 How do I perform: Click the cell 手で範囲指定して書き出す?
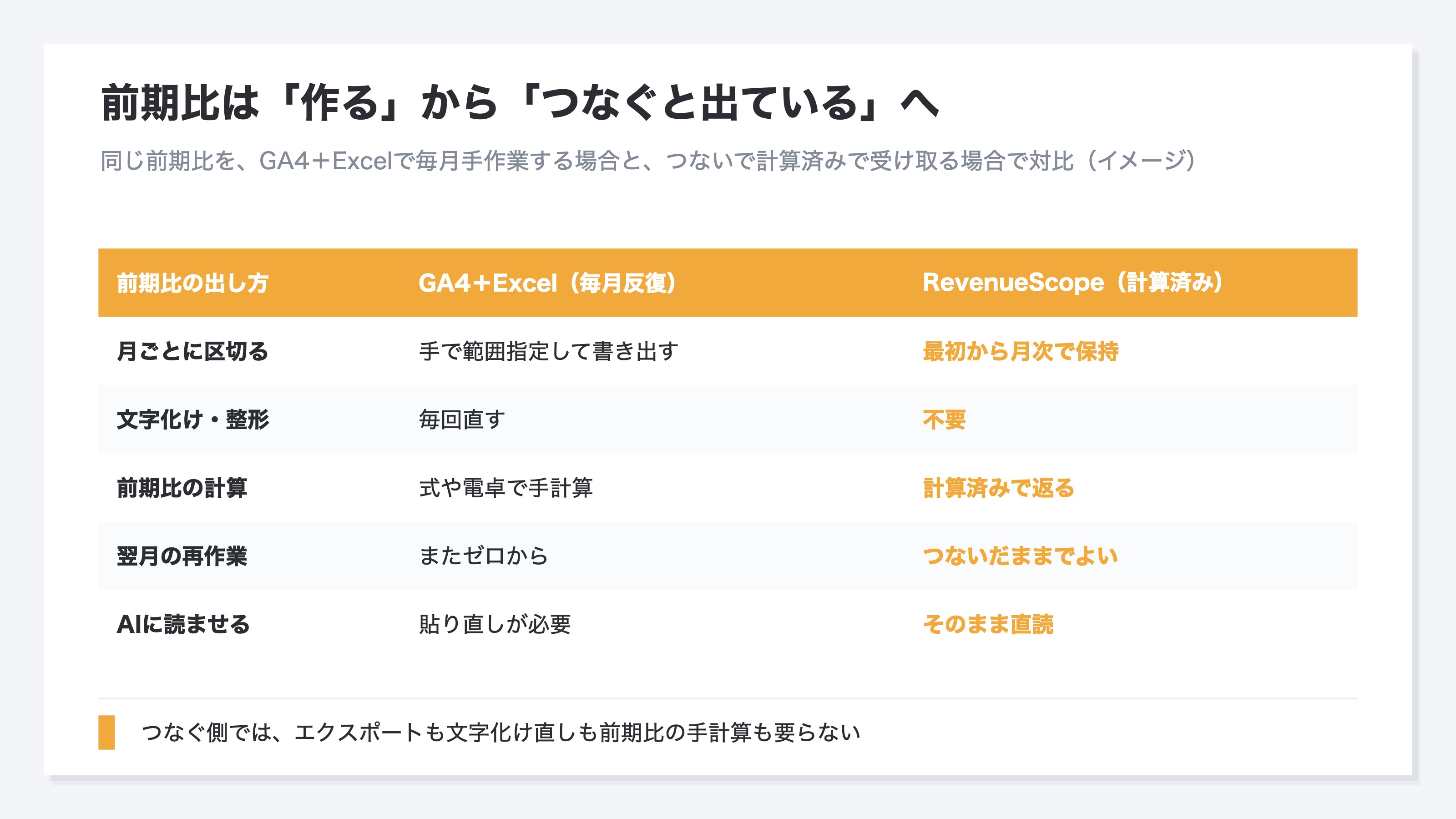pos(548,351)
